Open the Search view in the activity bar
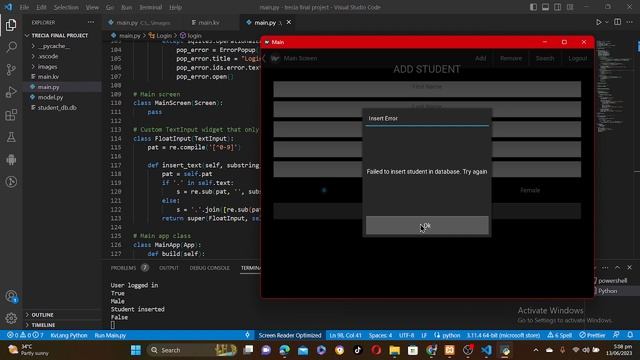 [x=11, y=47]
